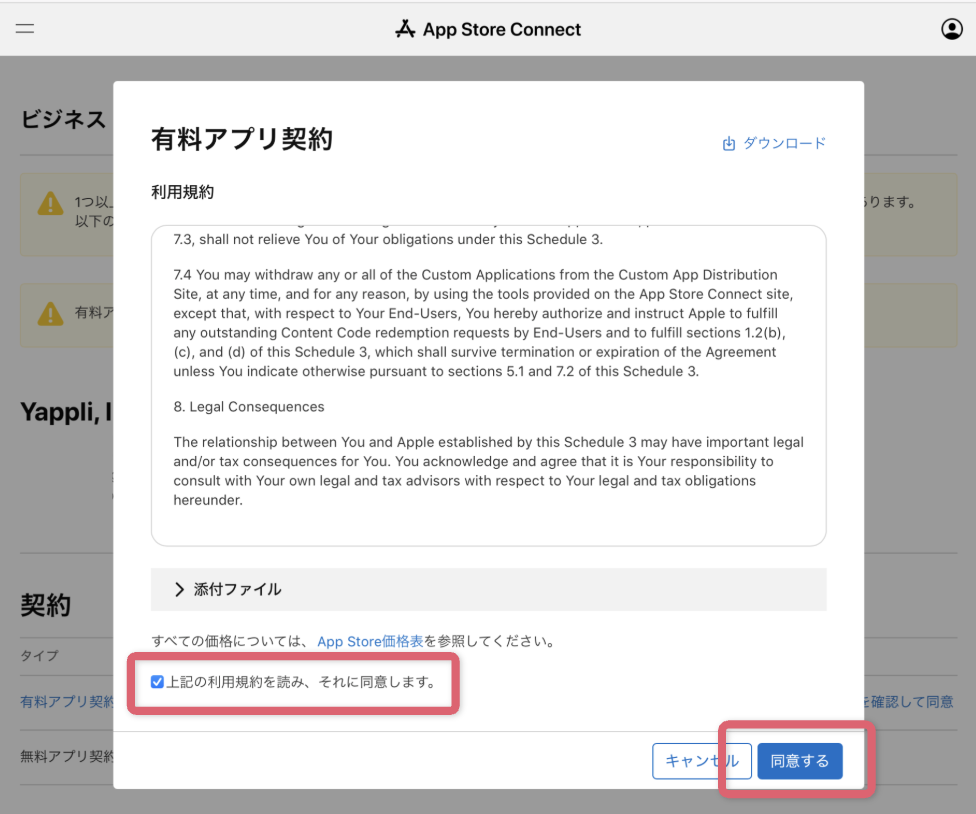Click the paragraph starting '7.4 You may withdraw'
The image size is (976, 814).
[483, 323]
